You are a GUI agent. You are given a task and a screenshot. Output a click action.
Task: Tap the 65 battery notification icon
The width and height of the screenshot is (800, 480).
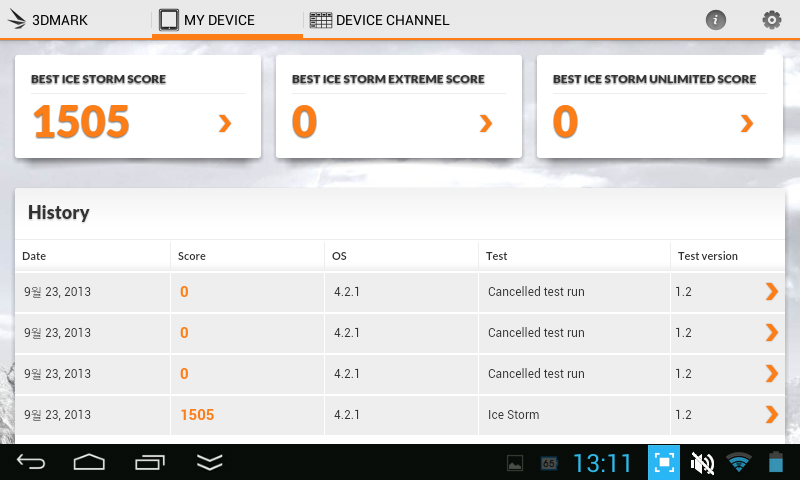[x=549, y=464]
